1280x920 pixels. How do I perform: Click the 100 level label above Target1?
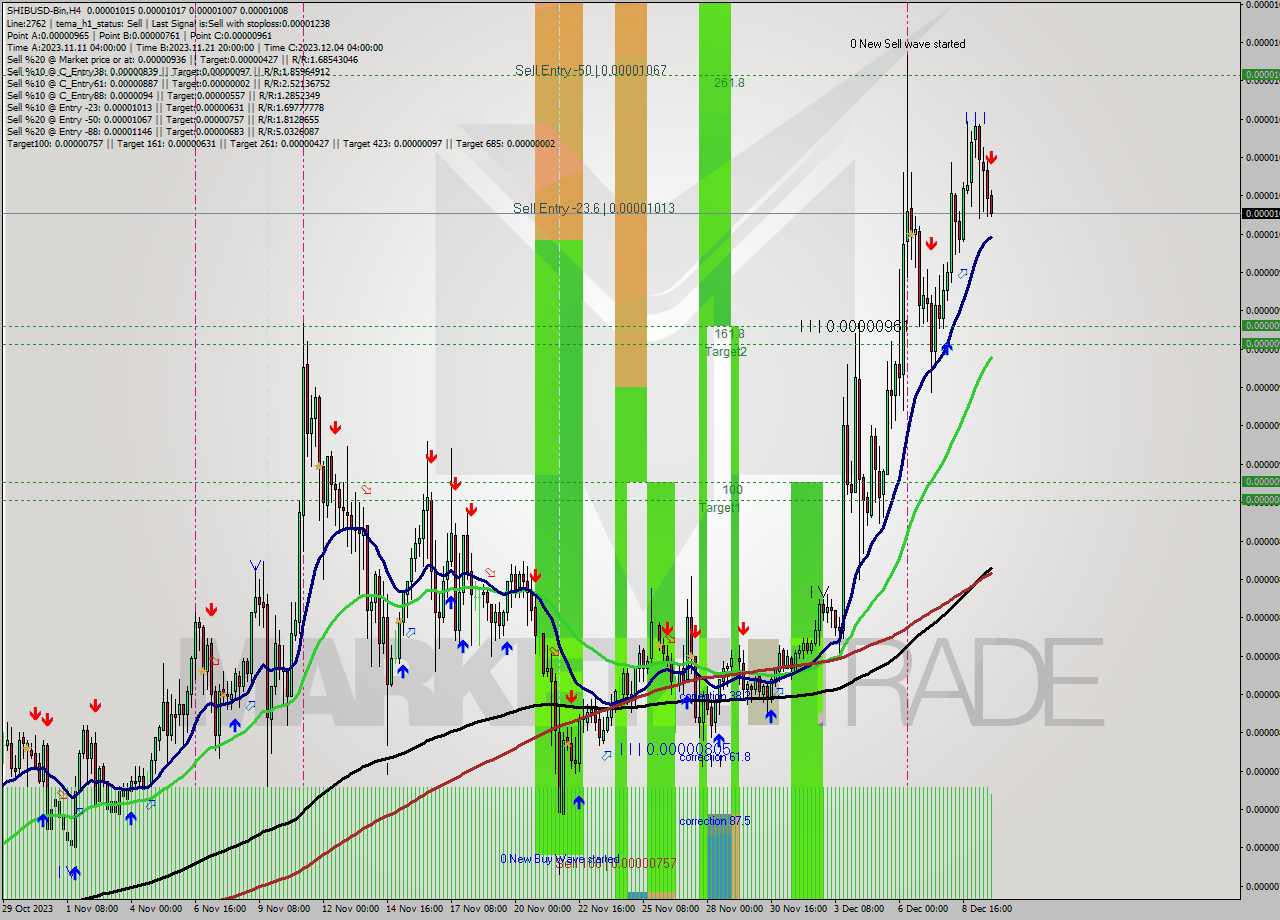tap(733, 490)
